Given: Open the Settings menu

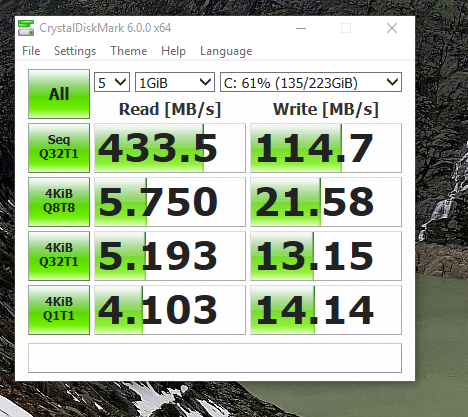Looking at the screenshot, I should point(75,51).
